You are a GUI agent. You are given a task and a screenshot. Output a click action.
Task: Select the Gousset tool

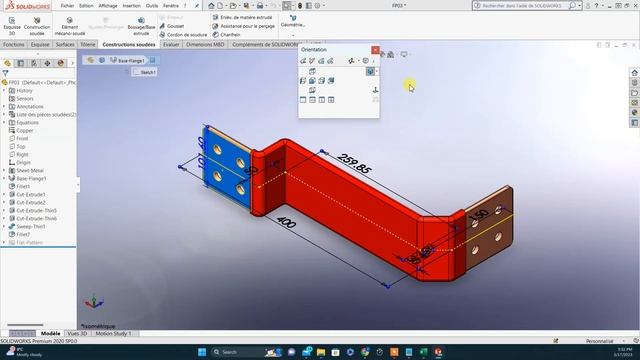172,26
